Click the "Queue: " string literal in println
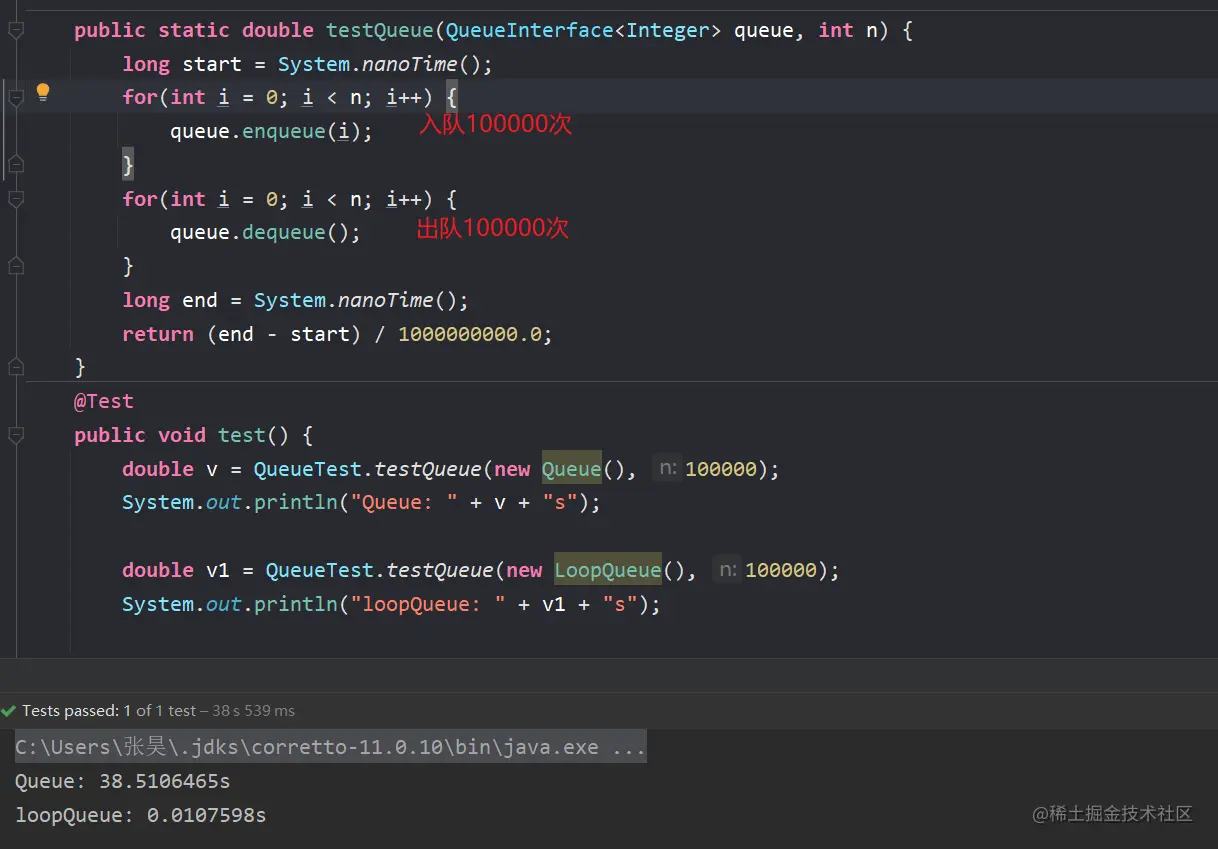 (404, 502)
